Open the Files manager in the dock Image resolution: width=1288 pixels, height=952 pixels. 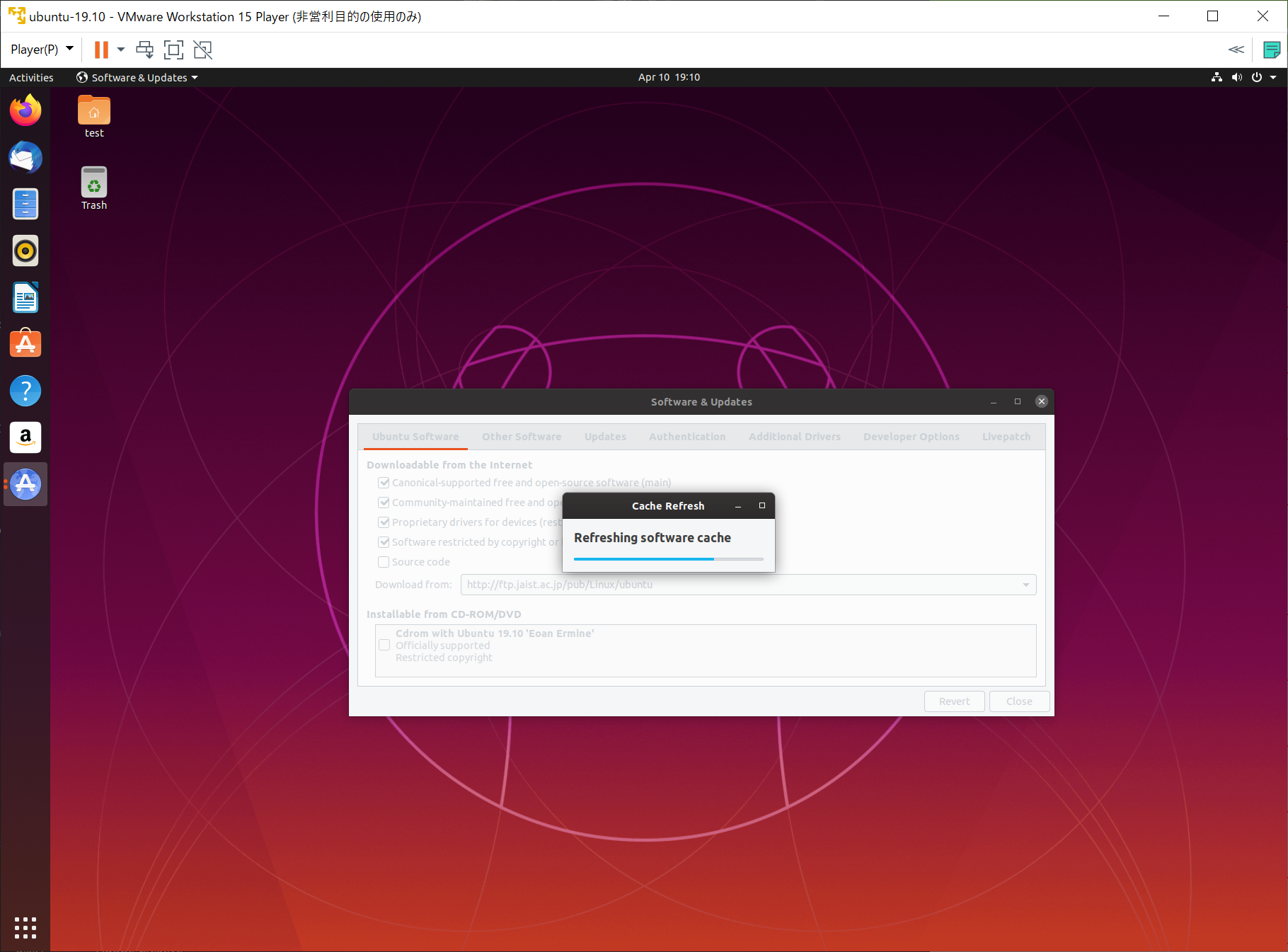click(25, 204)
